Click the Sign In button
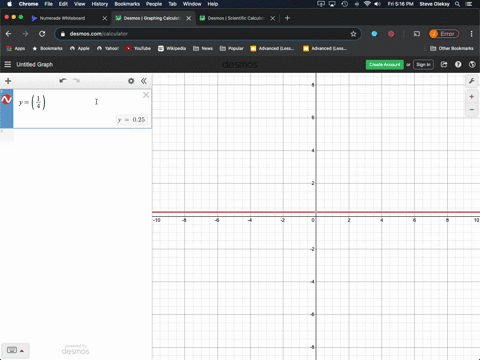The width and height of the screenshot is (480, 360). point(423,64)
